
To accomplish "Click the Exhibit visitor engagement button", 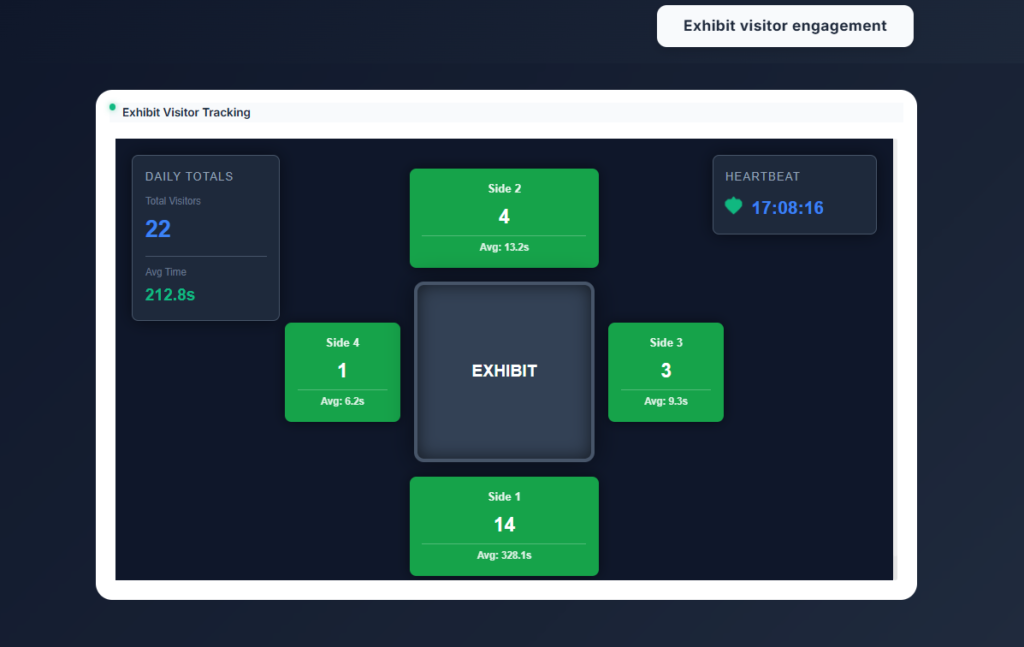I will [784, 26].
